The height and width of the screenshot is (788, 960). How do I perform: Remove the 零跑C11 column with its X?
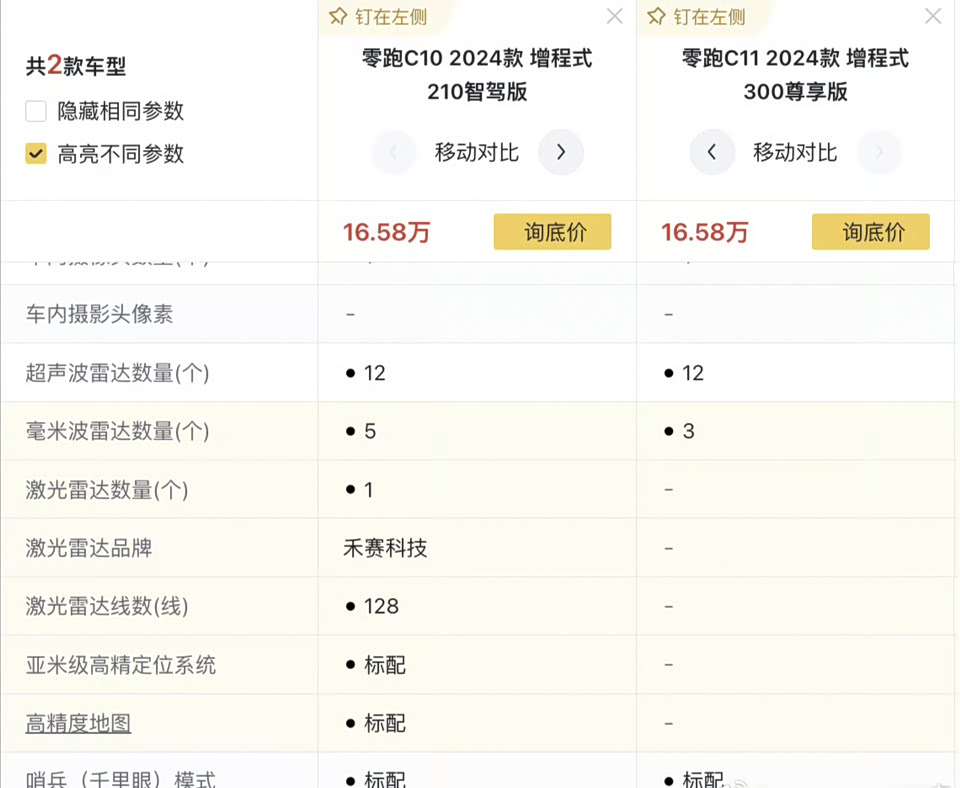pos(932,16)
